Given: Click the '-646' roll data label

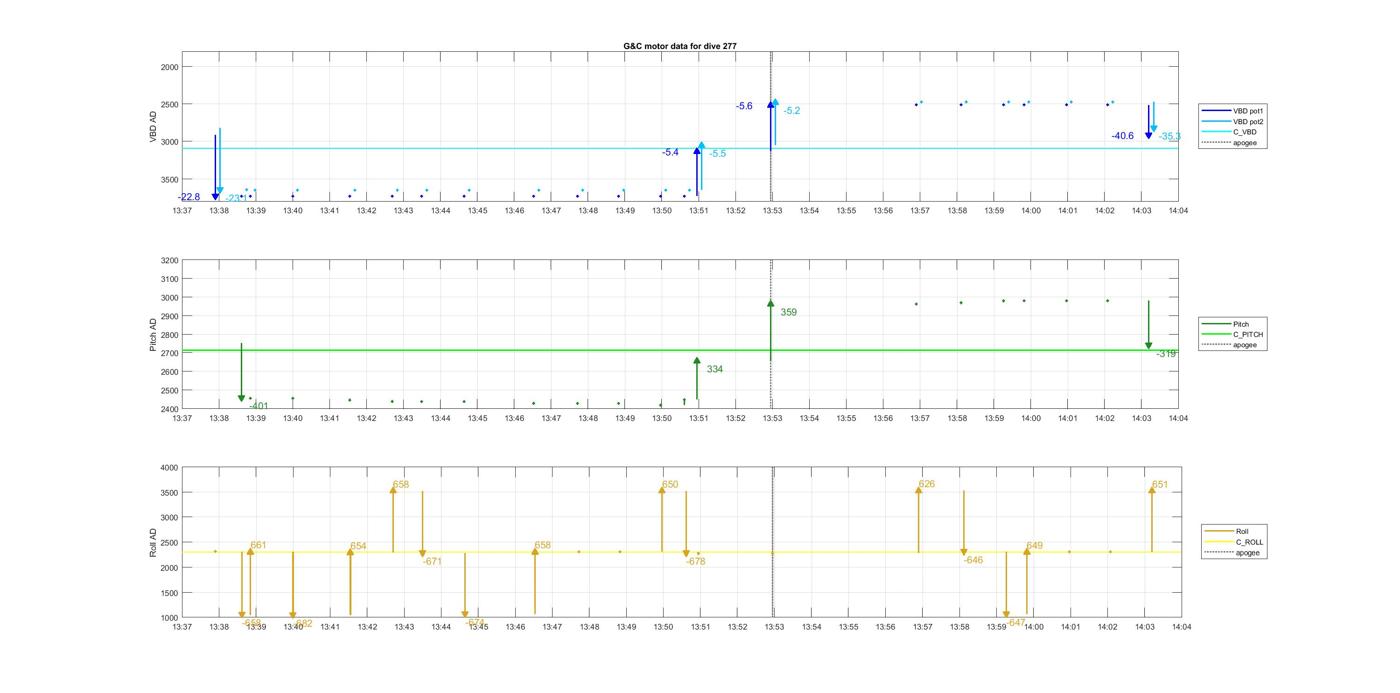Looking at the screenshot, I should tap(973, 561).
